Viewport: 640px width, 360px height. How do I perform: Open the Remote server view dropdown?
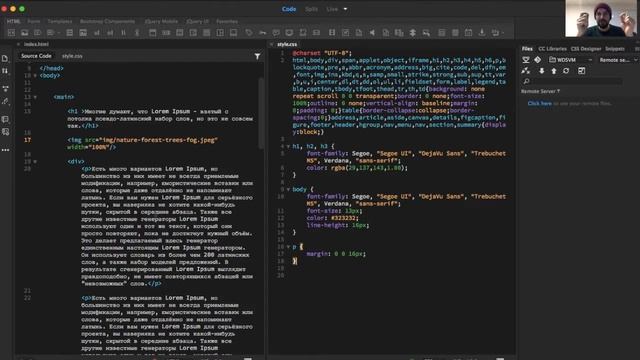click(x=618, y=60)
